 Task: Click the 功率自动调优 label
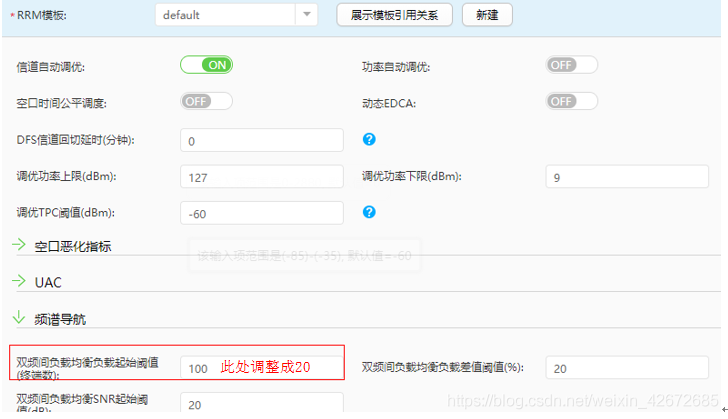click(396, 67)
